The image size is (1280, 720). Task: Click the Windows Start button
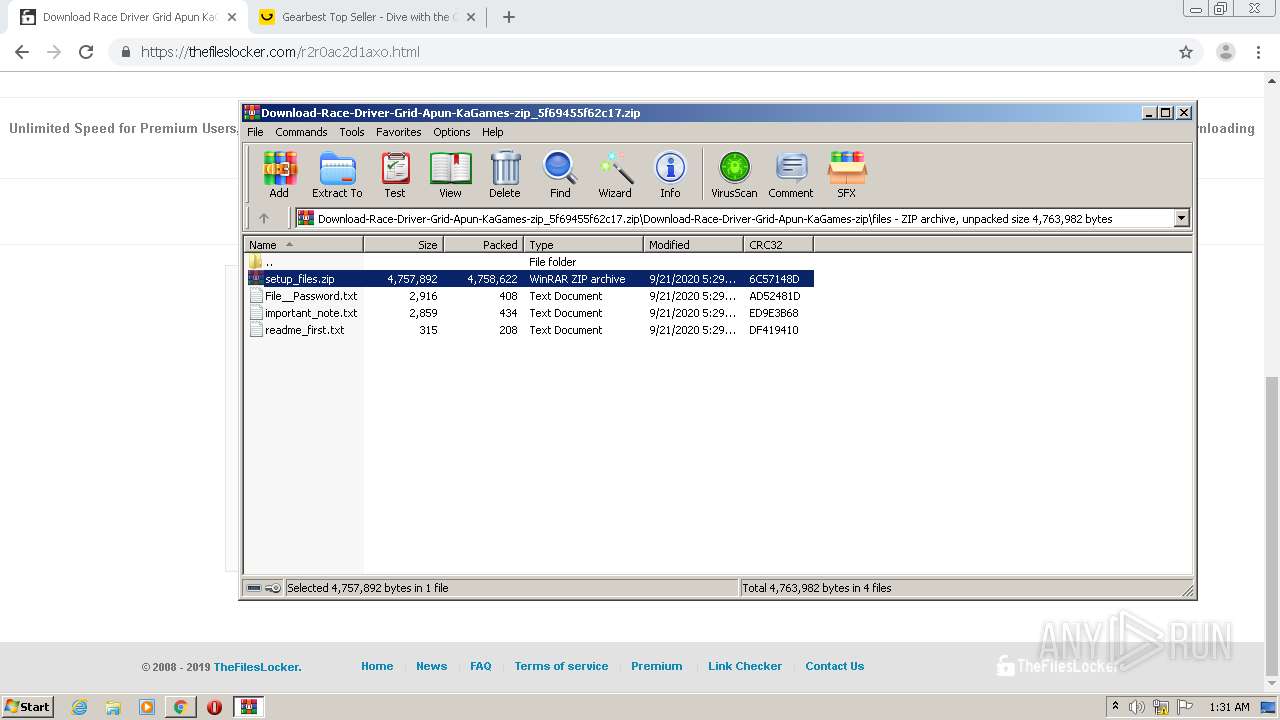point(27,706)
